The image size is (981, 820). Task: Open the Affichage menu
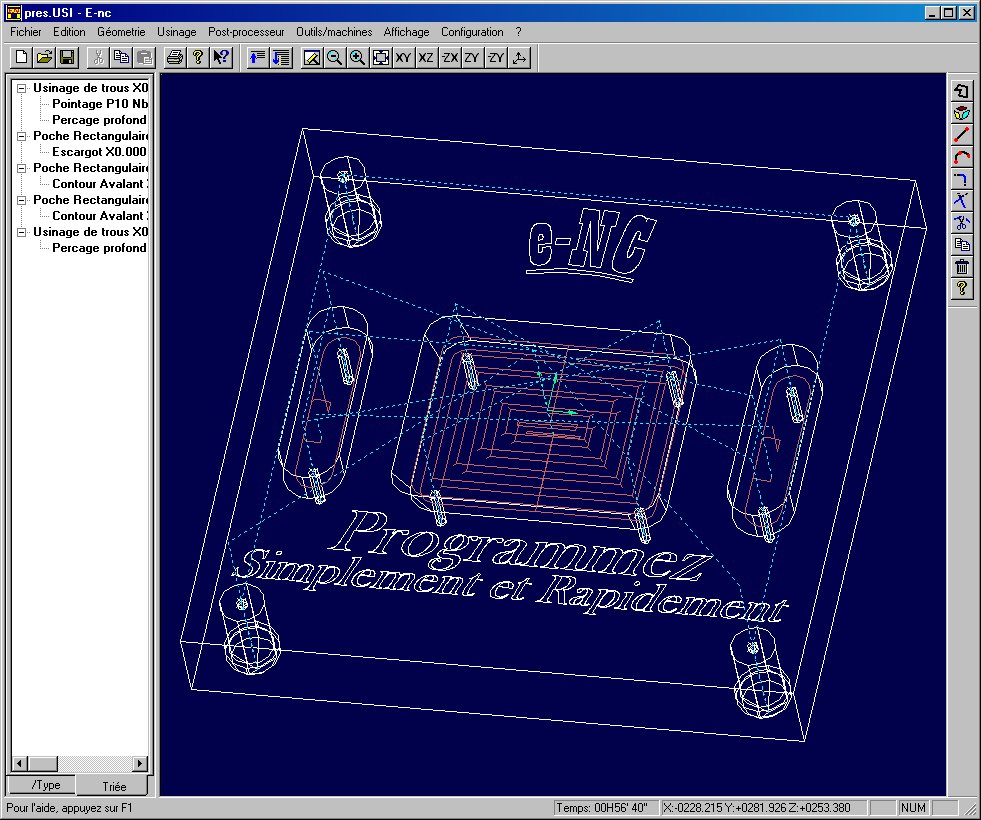(x=407, y=32)
